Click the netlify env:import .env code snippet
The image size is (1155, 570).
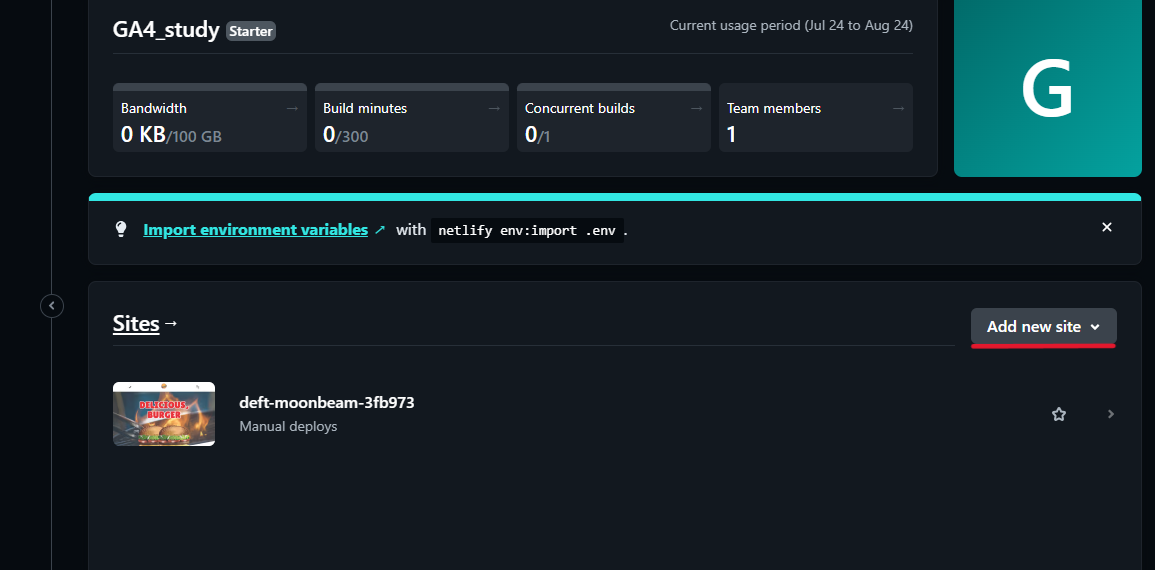pyautogui.click(x=527, y=230)
